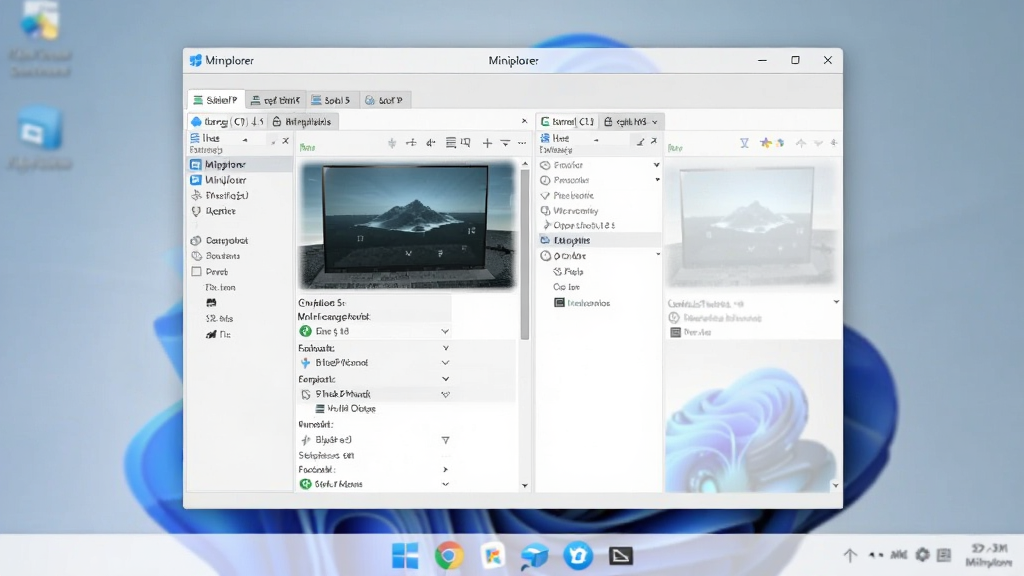Click the X icon closing the left sidebar panel

pos(285,140)
